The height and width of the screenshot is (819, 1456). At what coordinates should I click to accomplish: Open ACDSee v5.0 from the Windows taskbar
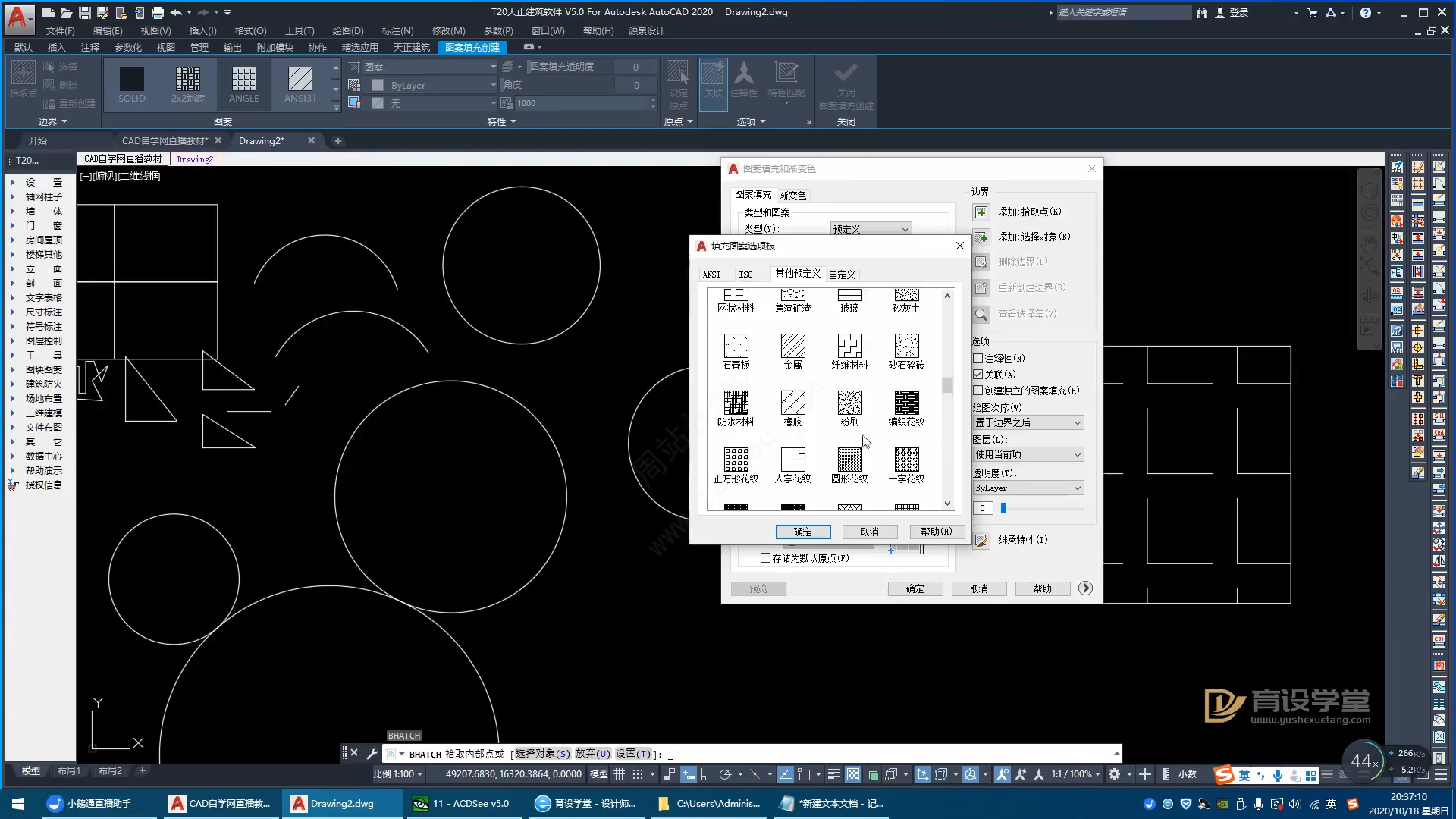coord(463,803)
